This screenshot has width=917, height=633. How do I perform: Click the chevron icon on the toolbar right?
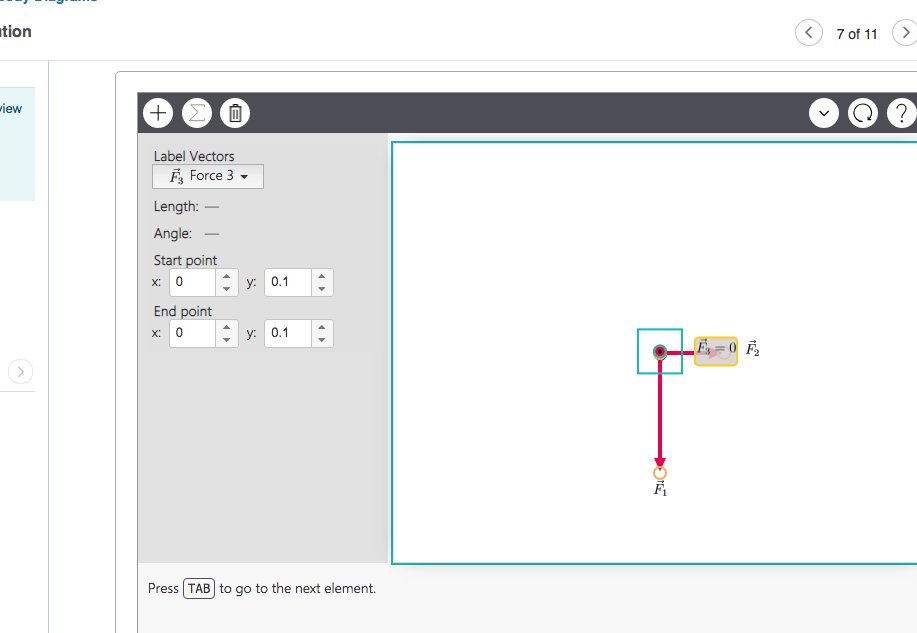pyautogui.click(x=823, y=113)
